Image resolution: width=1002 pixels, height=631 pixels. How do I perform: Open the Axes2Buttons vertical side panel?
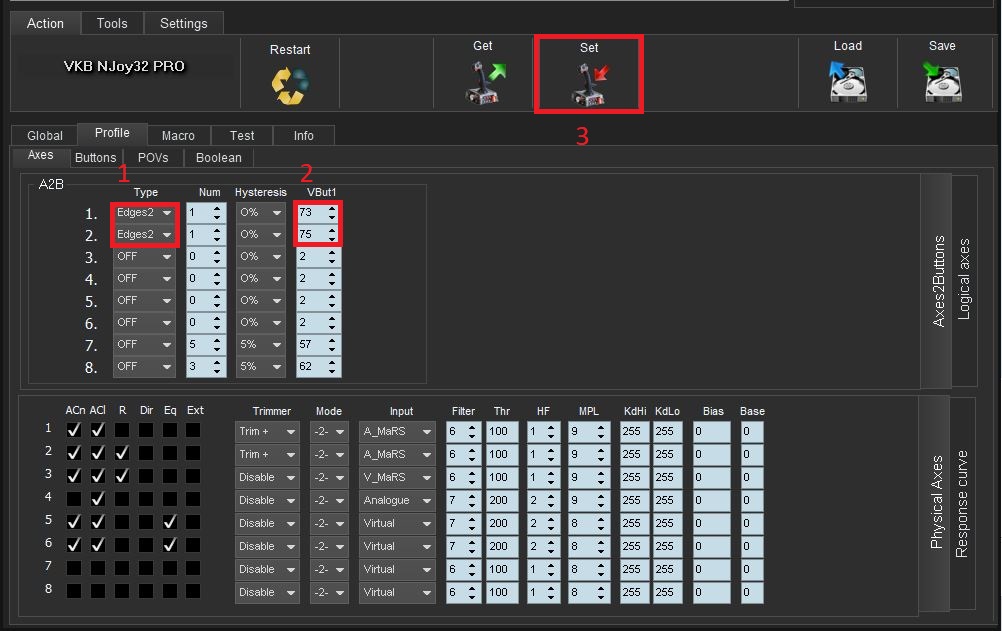pyautogui.click(x=938, y=282)
